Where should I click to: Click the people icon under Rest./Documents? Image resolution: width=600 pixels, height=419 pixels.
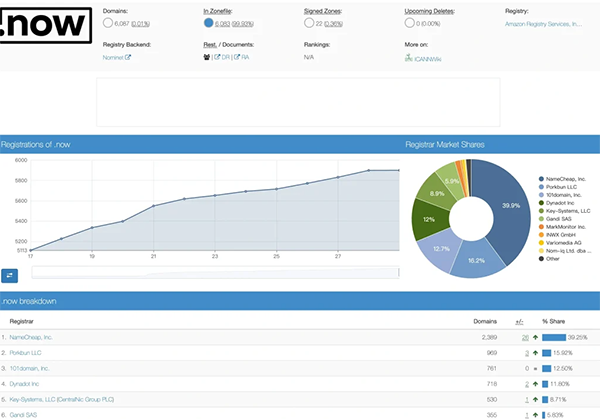coord(206,58)
